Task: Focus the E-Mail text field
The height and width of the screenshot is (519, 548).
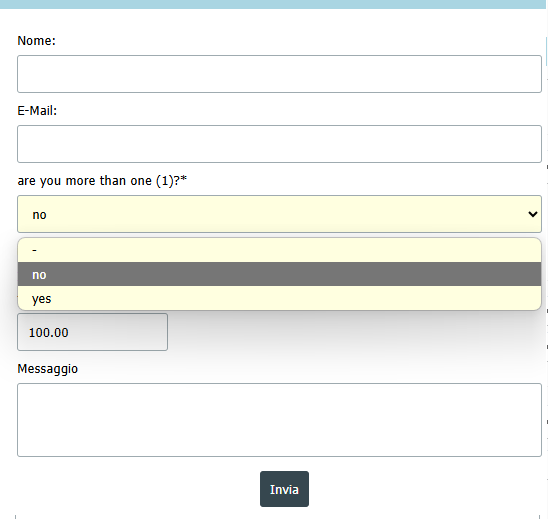Action: point(279,144)
